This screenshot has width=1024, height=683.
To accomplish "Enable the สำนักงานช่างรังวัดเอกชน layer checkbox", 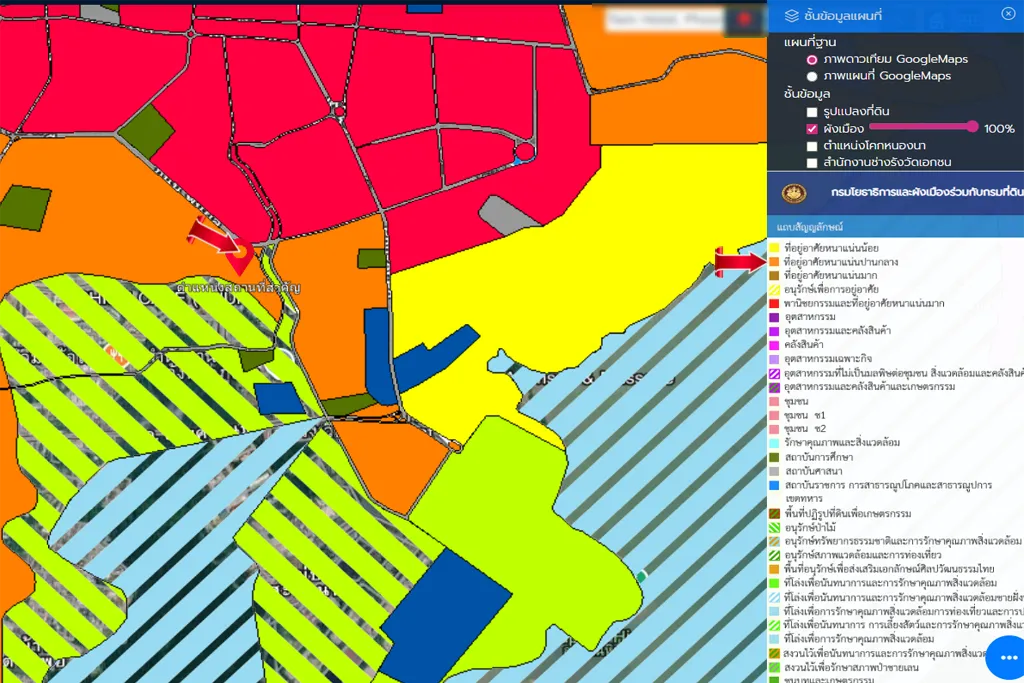I will tap(813, 162).
